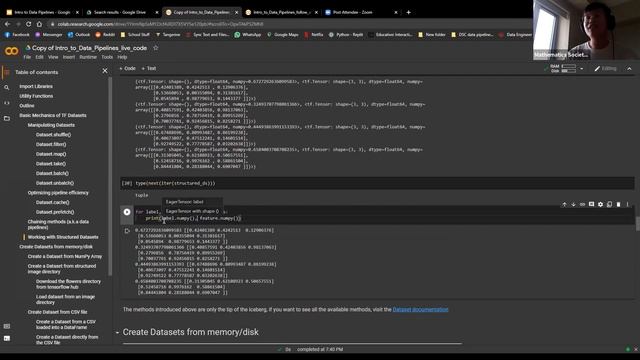
Task: Click the Colab logo
Action: point(11,51)
